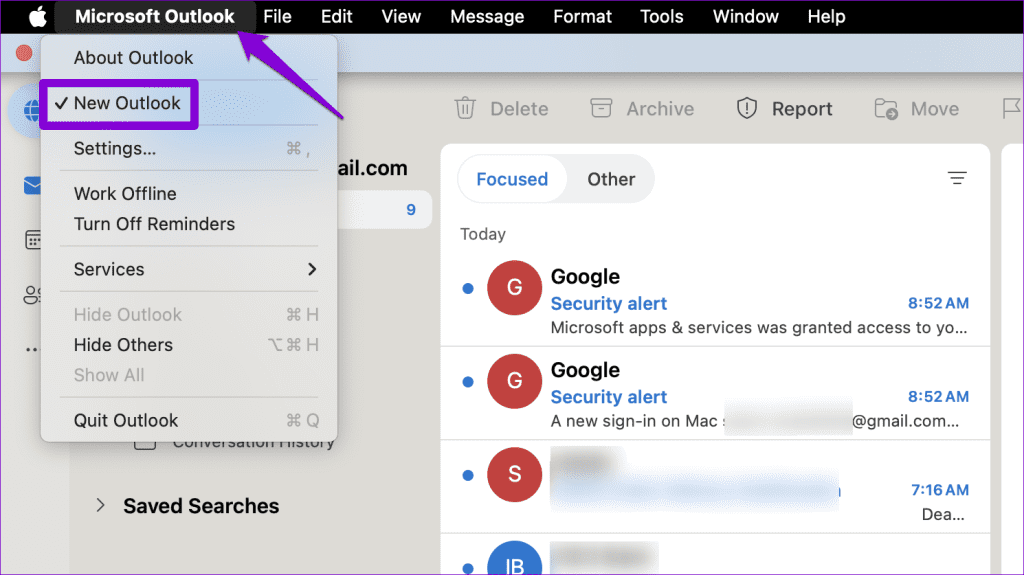The height and width of the screenshot is (575, 1024).
Task: Open the People contacts view
Action: tap(32, 295)
